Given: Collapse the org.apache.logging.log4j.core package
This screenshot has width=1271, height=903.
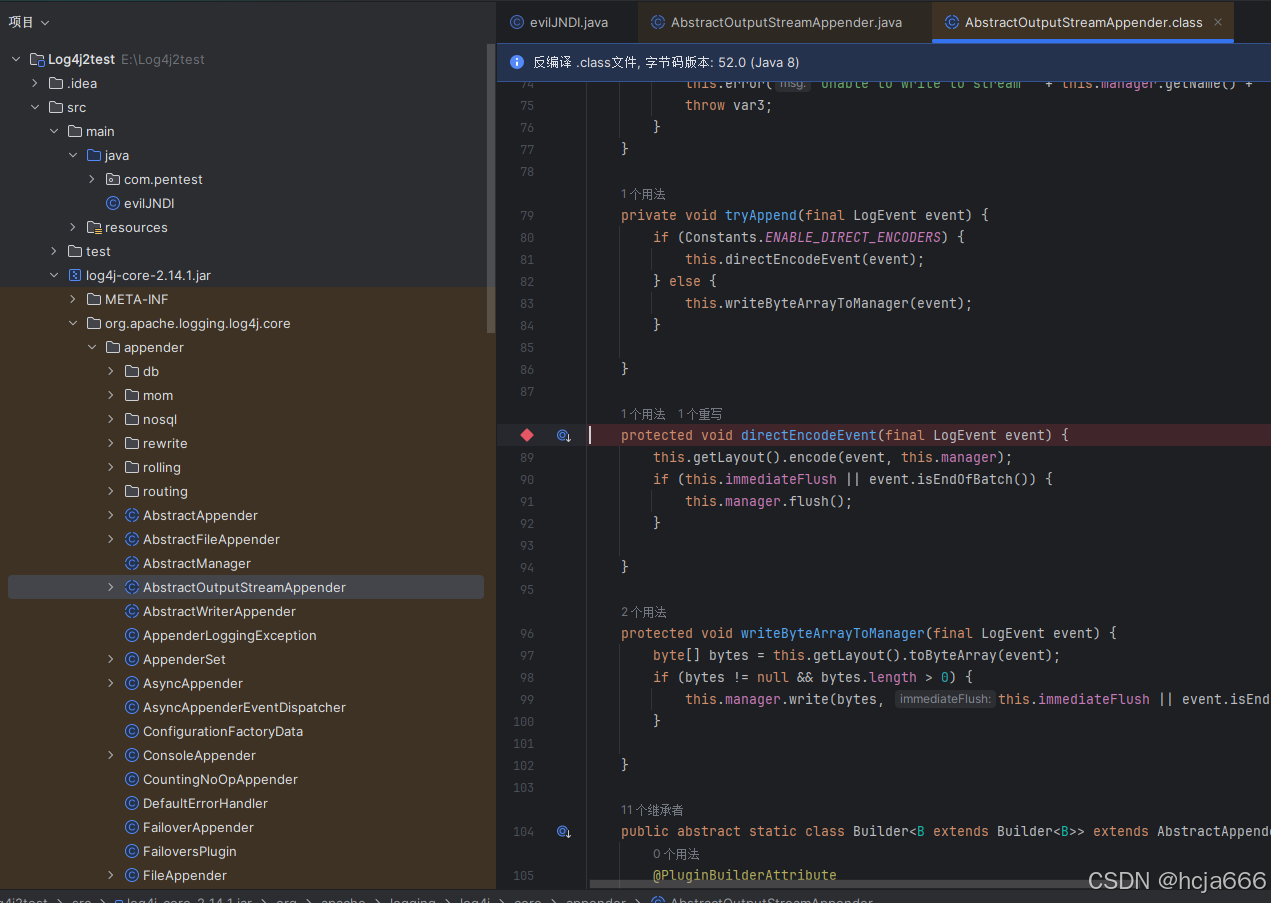Looking at the screenshot, I should pyautogui.click(x=73, y=323).
